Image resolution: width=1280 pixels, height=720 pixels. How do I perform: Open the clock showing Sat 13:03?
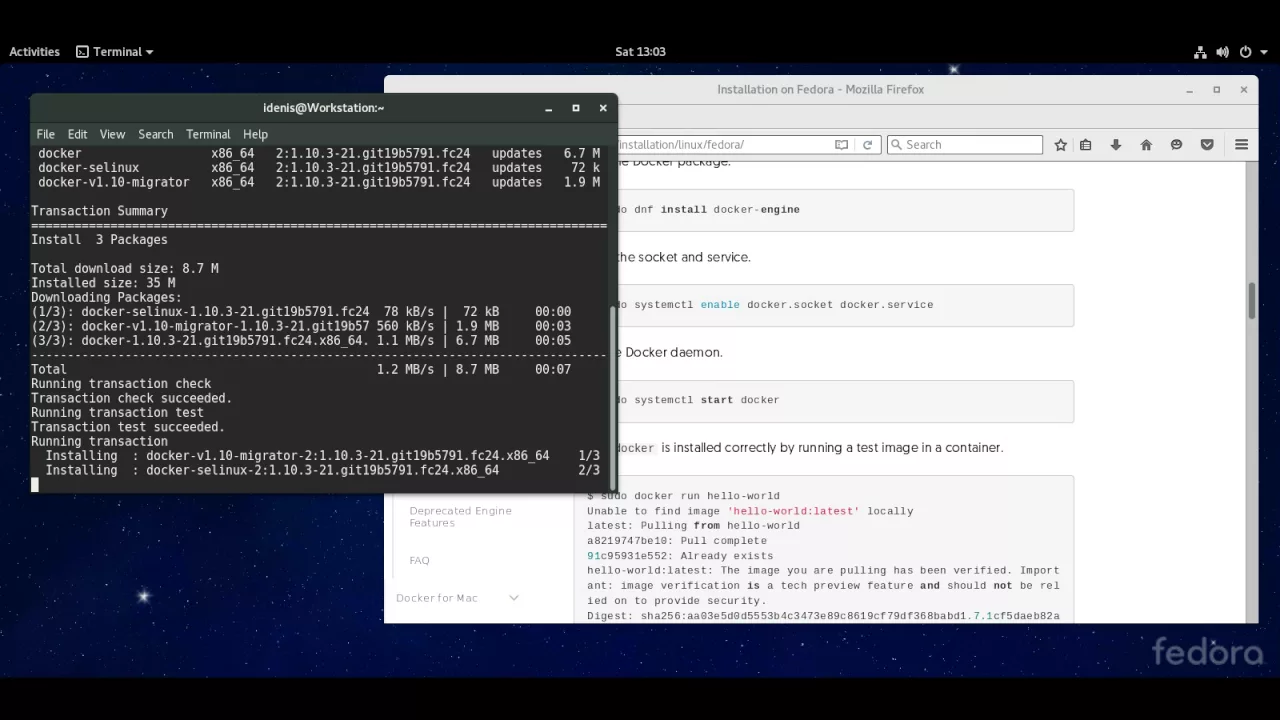(640, 52)
